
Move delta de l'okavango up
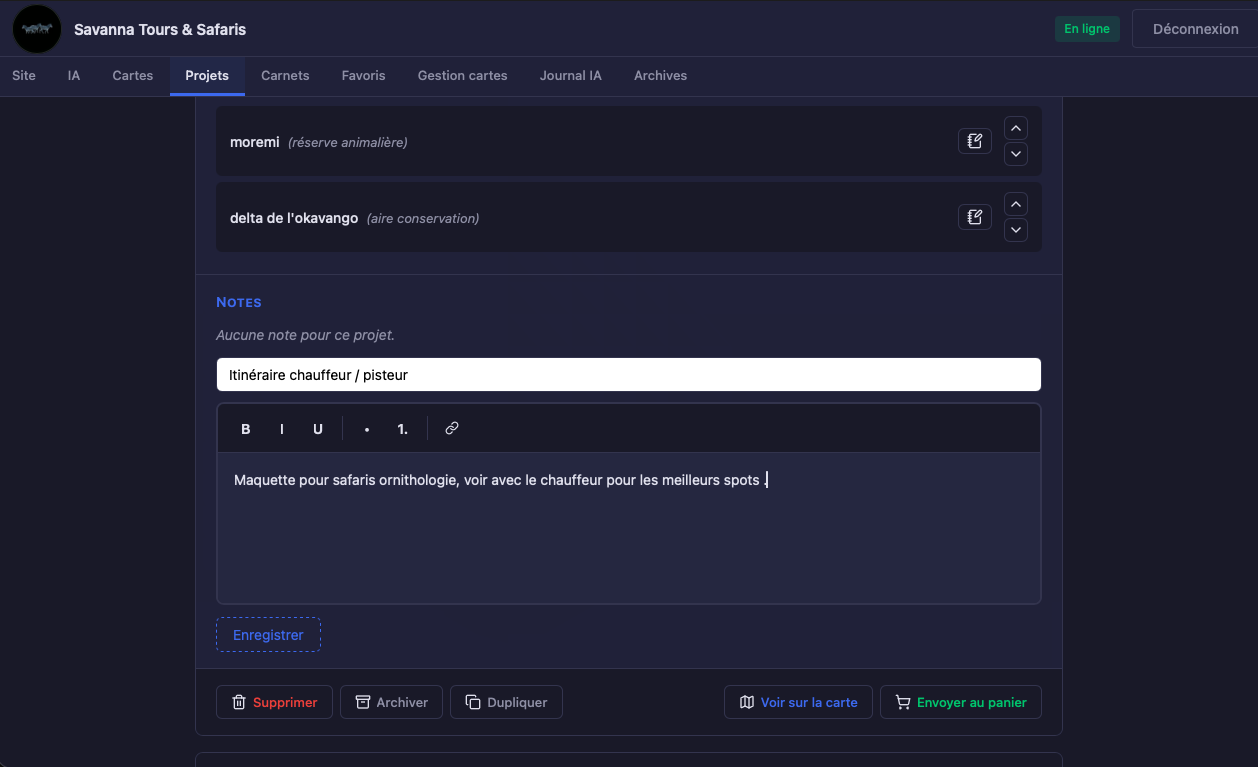click(x=1015, y=204)
